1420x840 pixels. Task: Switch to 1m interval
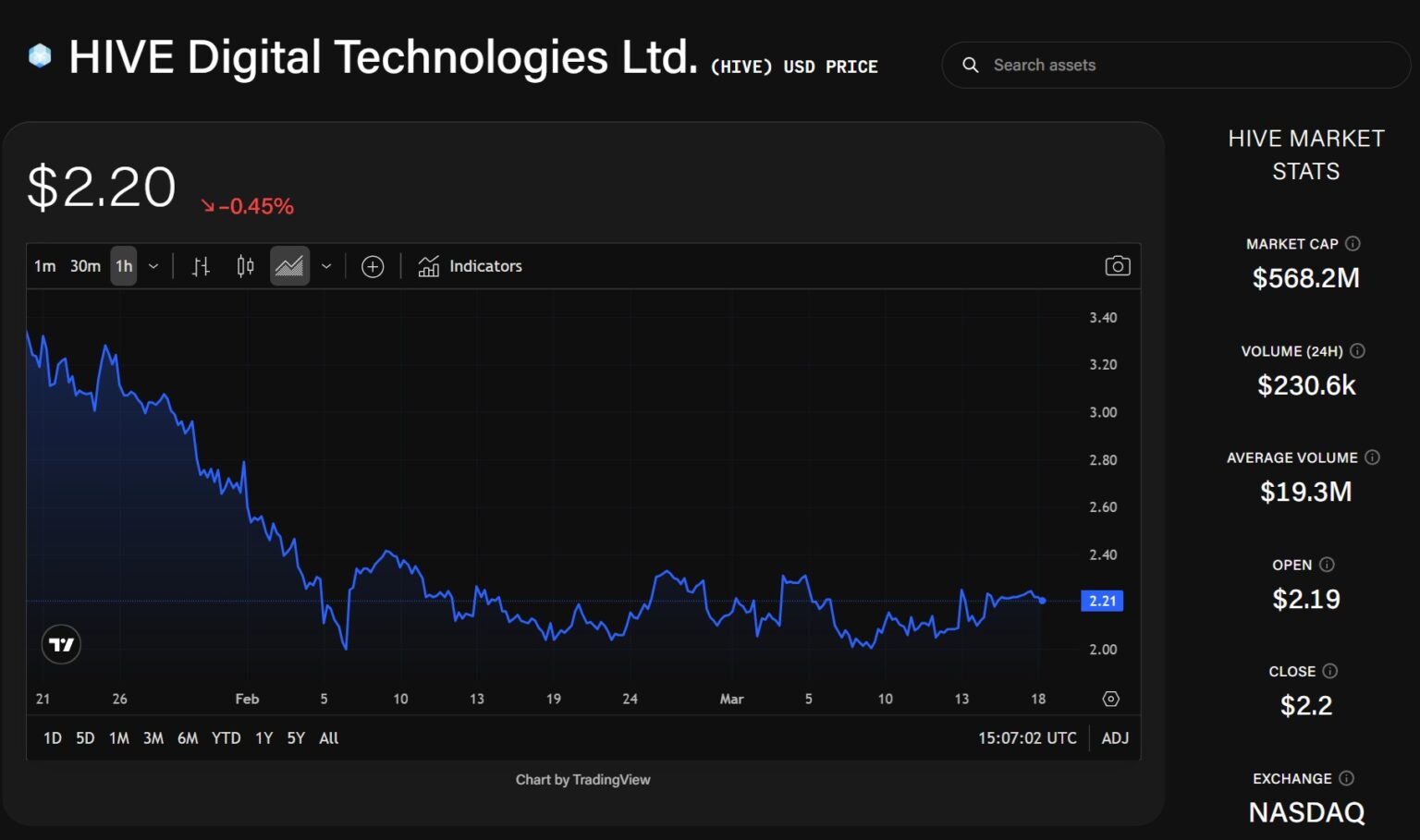[x=44, y=266]
